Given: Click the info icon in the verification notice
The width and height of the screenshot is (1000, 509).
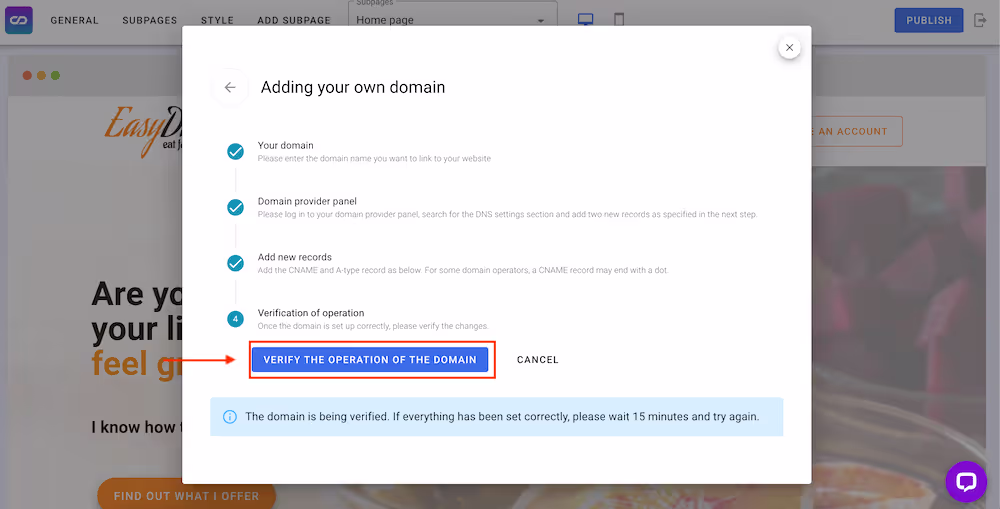Looking at the screenshot, I should (x=230, y=416).
